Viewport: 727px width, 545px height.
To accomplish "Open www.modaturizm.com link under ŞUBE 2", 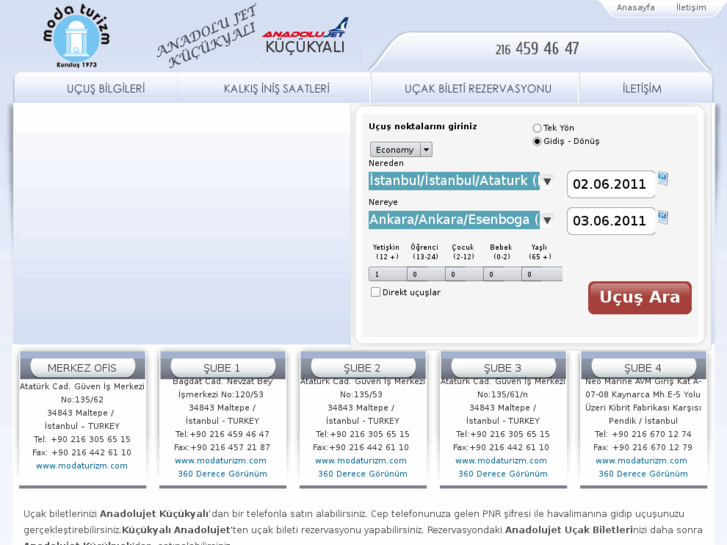I will [x=361, y=461].
